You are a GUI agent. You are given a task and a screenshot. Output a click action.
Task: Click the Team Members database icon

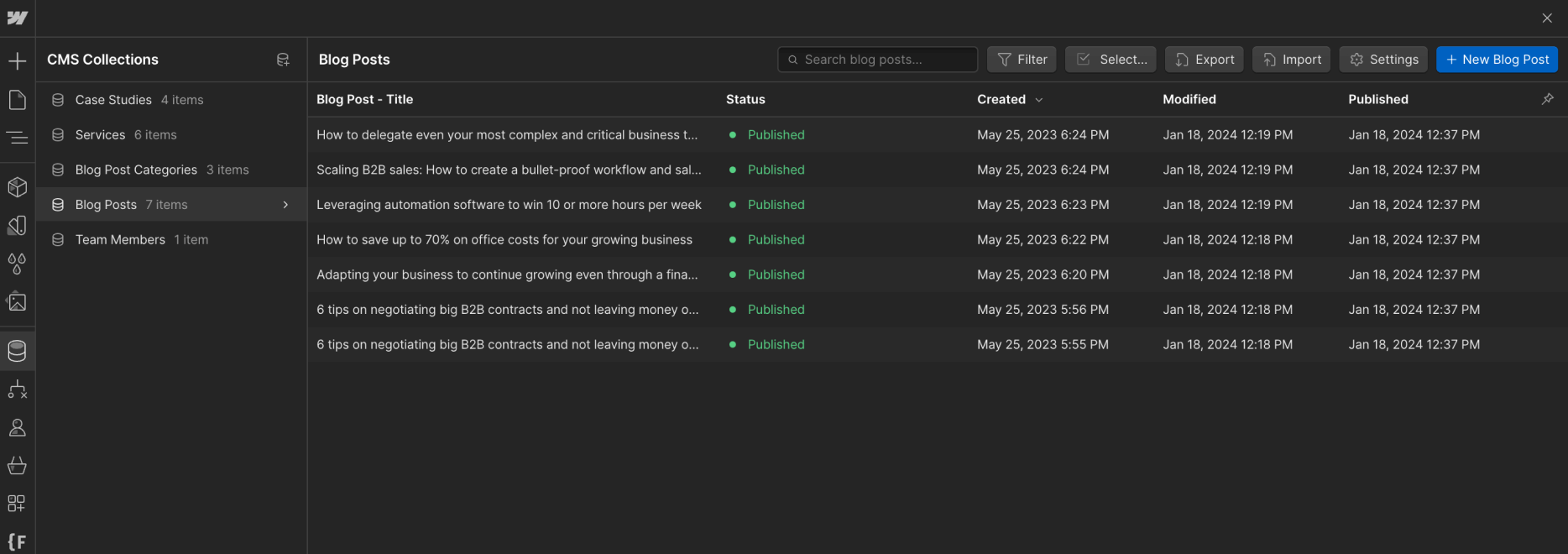tap(58, 239)
